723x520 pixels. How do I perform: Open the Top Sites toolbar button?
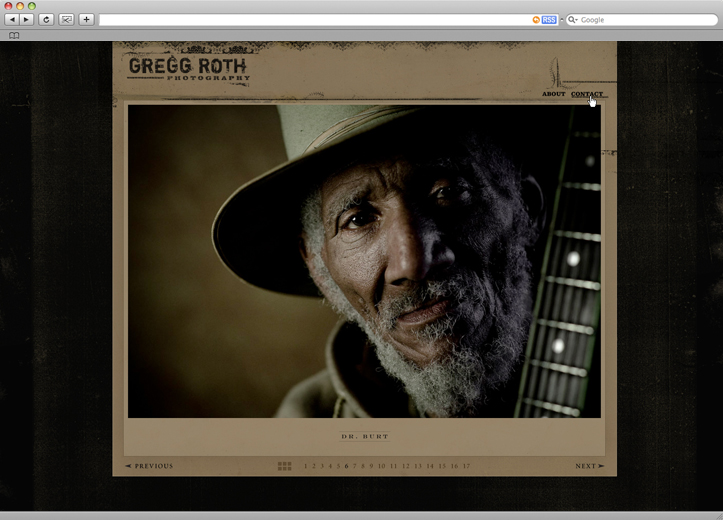pyautogui.click(x=66, y=19)
